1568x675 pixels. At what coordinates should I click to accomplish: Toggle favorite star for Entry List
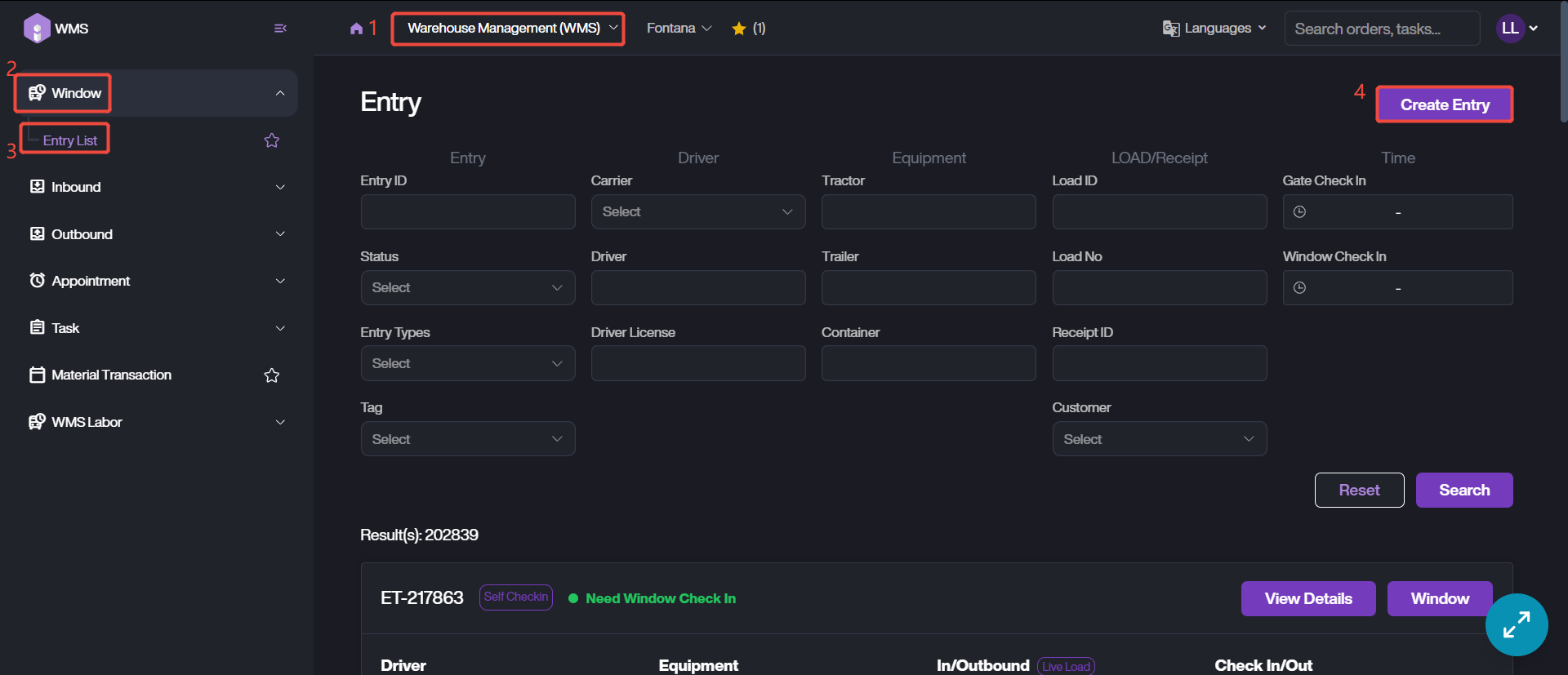272,140
